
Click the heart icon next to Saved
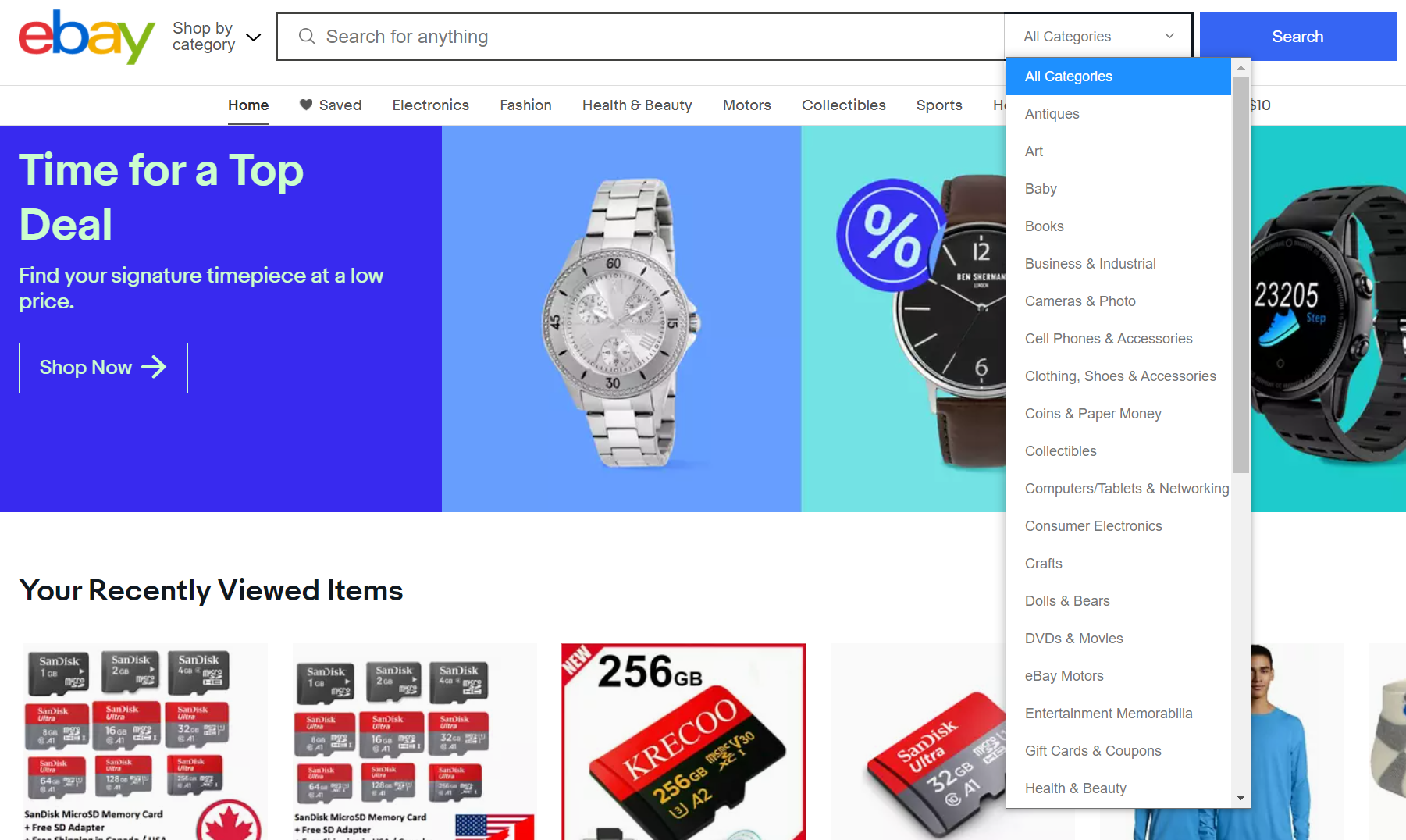click(x=306, y=105)
